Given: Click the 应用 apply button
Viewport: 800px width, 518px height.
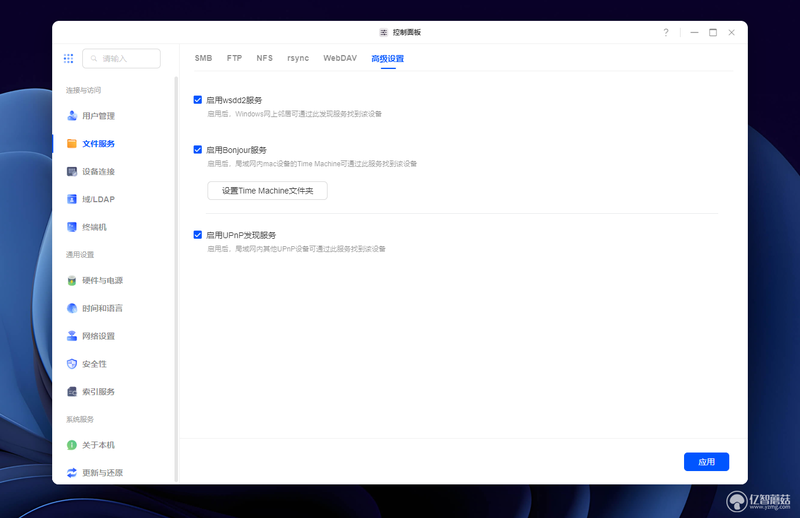Looking at the screenshot, I should 706,462.
